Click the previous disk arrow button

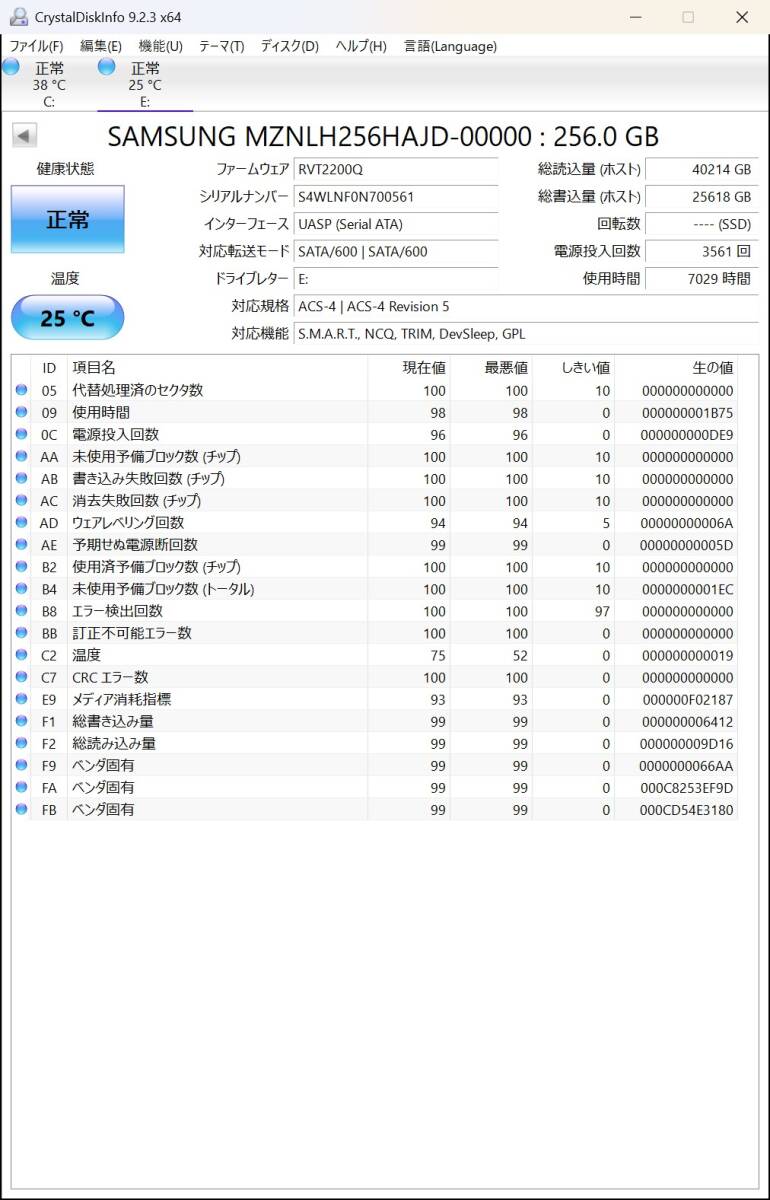pos(25,136)
